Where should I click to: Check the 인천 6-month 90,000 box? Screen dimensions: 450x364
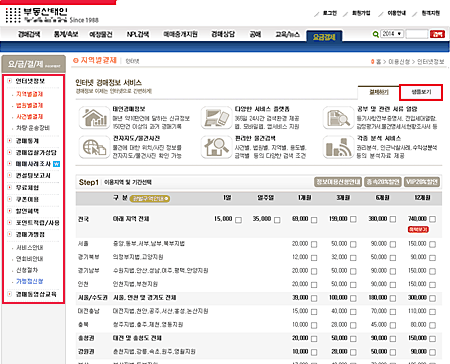click(393, 285)
